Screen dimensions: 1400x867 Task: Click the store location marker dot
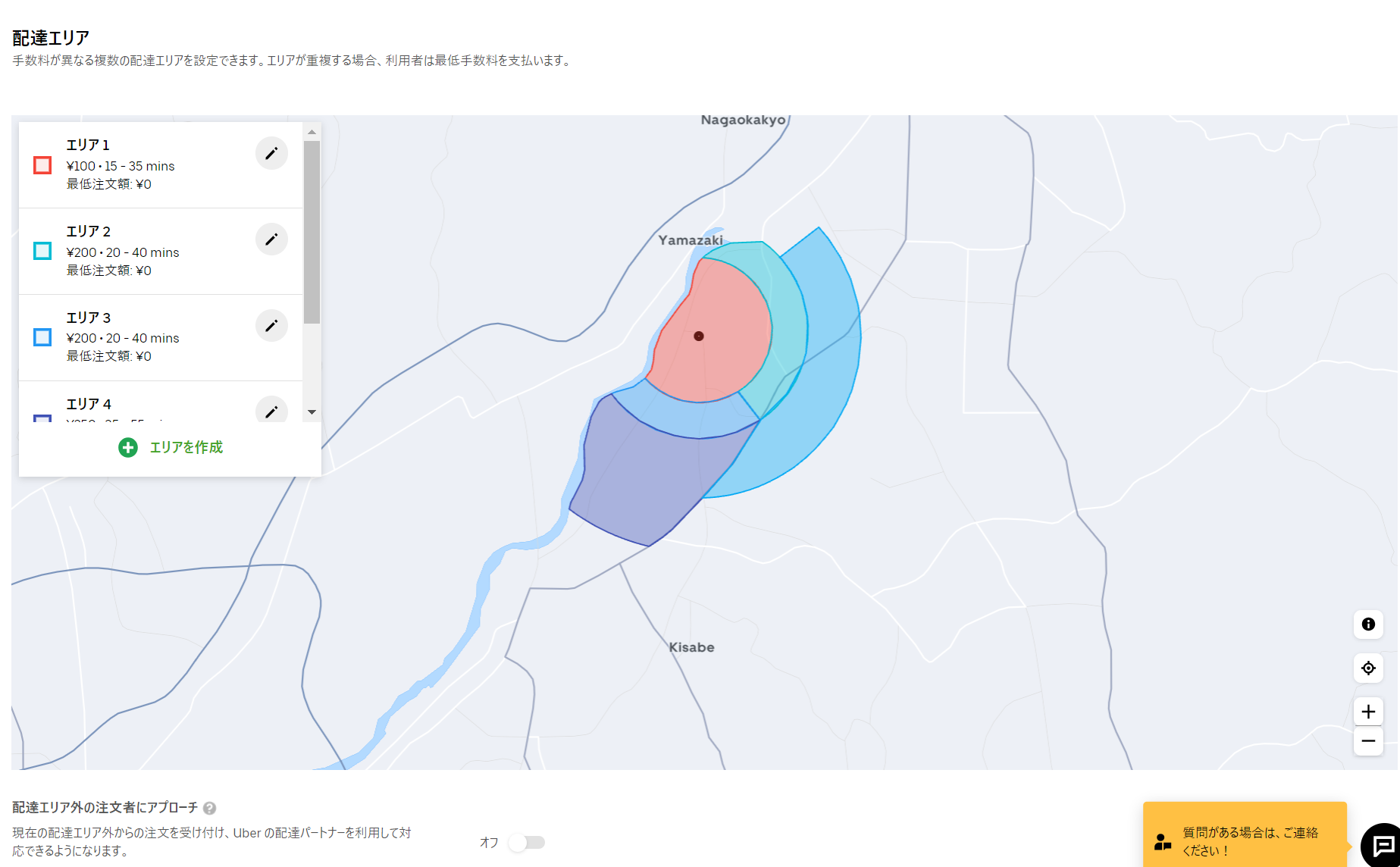click(699, 336)
